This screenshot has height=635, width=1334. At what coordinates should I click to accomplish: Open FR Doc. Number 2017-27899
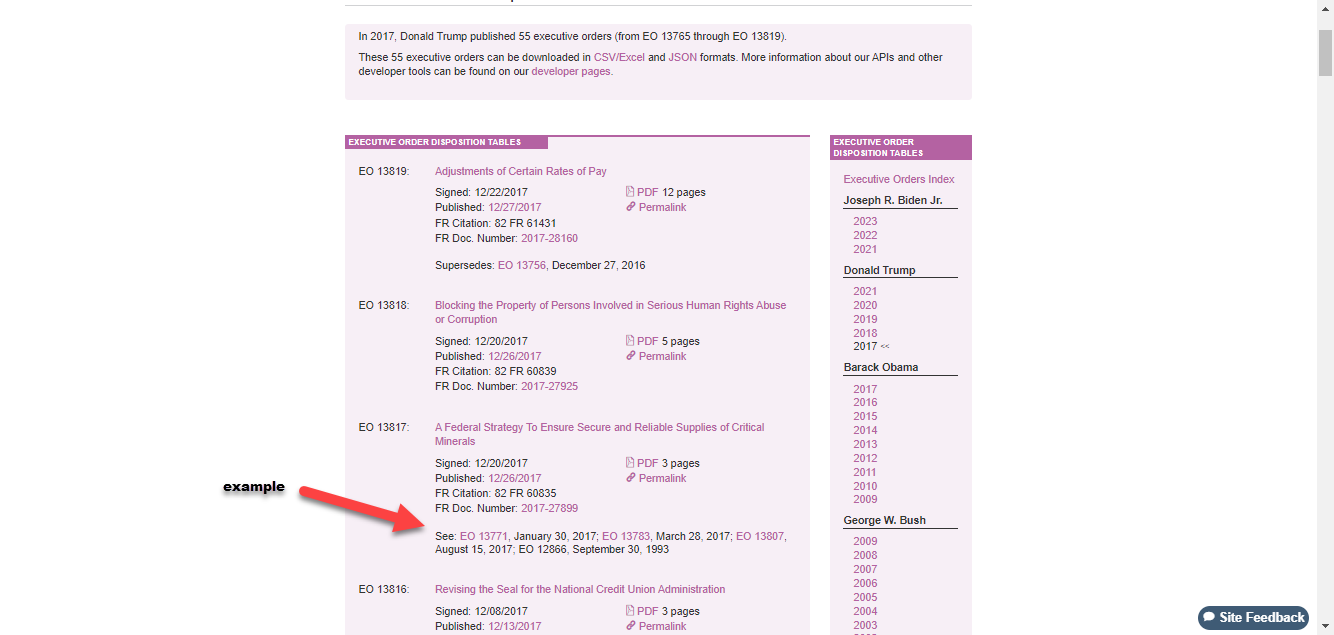(549, 508)
